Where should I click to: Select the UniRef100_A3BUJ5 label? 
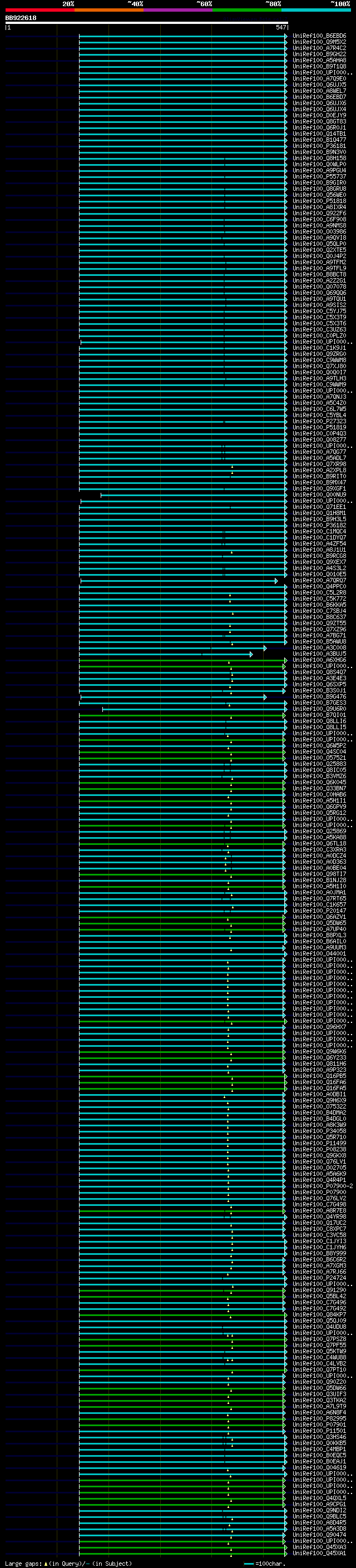(x=319, y=654)
